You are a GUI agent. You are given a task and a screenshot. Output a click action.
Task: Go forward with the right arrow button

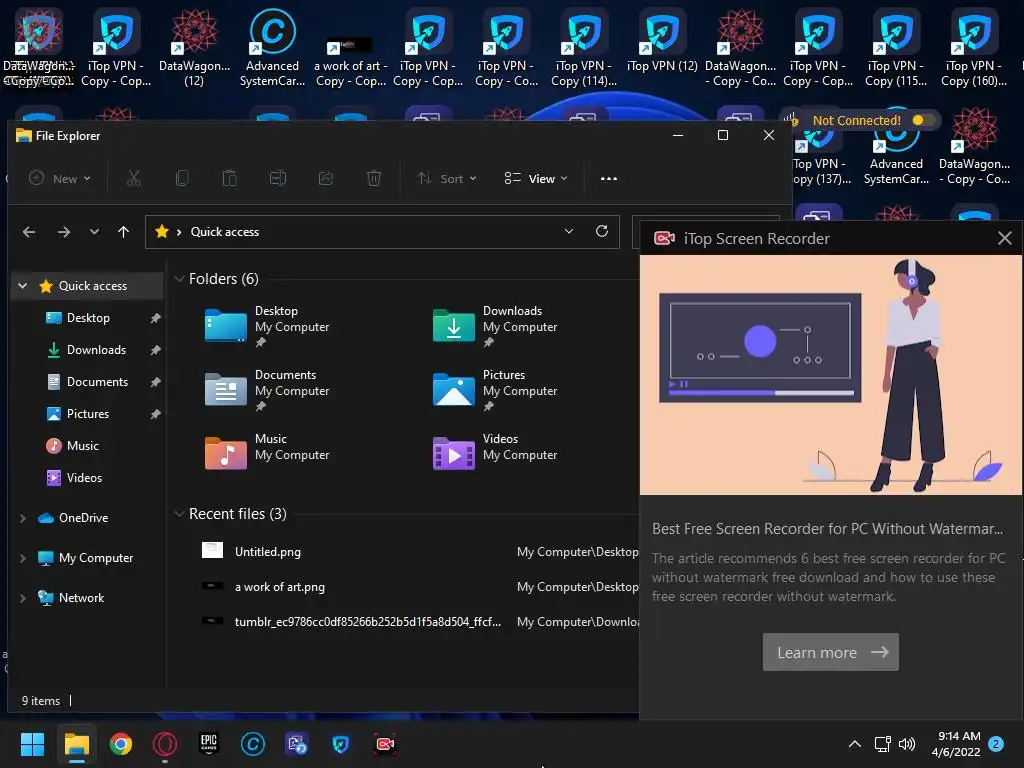[63, 232]
